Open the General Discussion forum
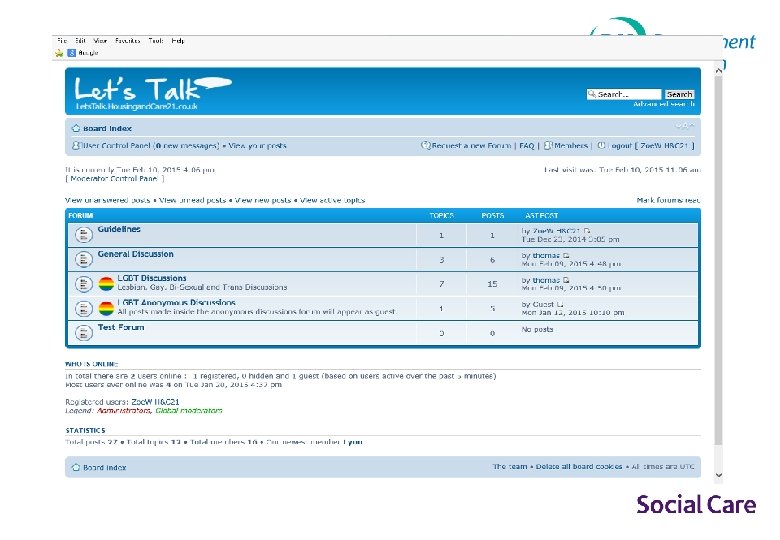The height and width of the screenshot is (540, 780). (x=135, y=254)
